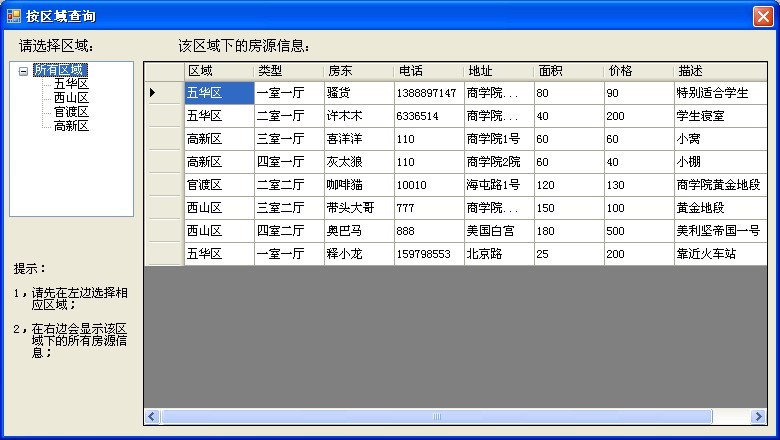
Task: Click the description cell 小棚
Action: [721, 162]
